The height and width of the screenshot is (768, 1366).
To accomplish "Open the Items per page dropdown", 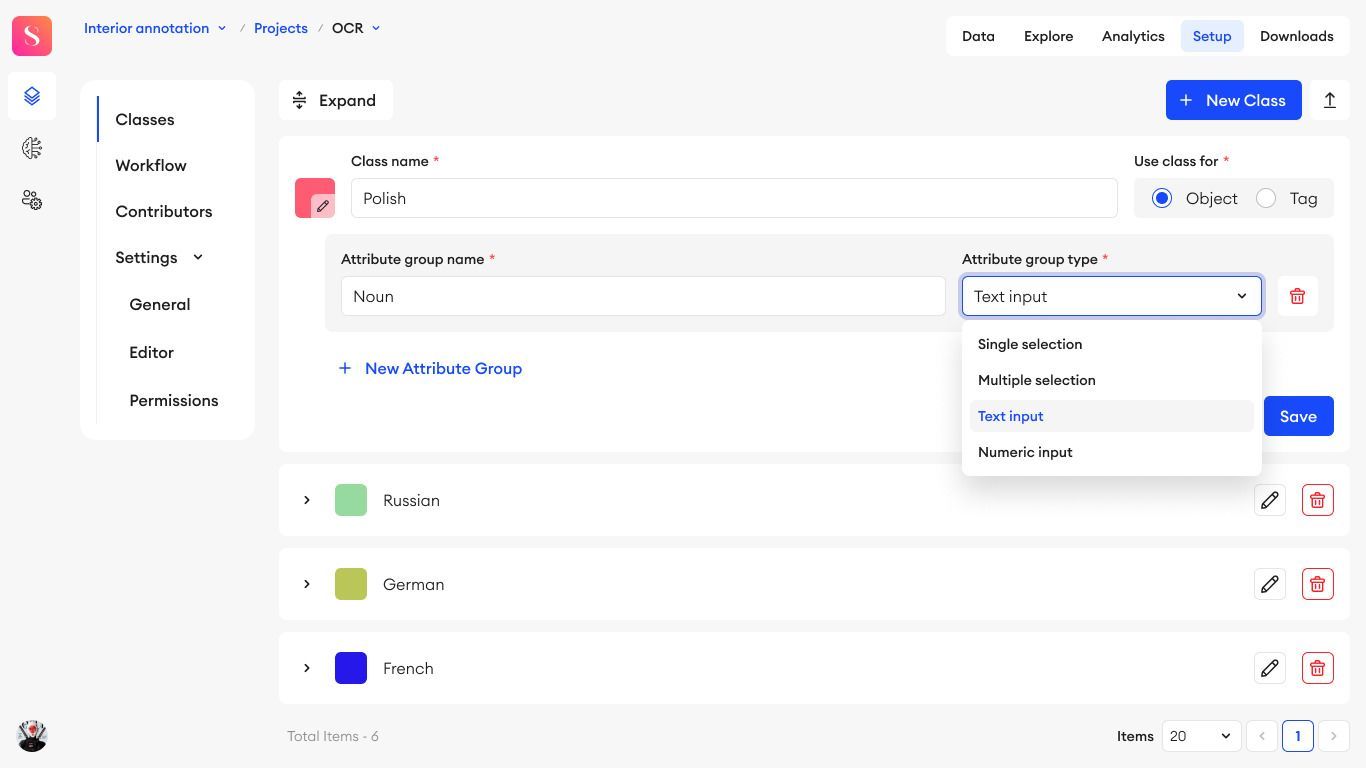I will 1202,736.
